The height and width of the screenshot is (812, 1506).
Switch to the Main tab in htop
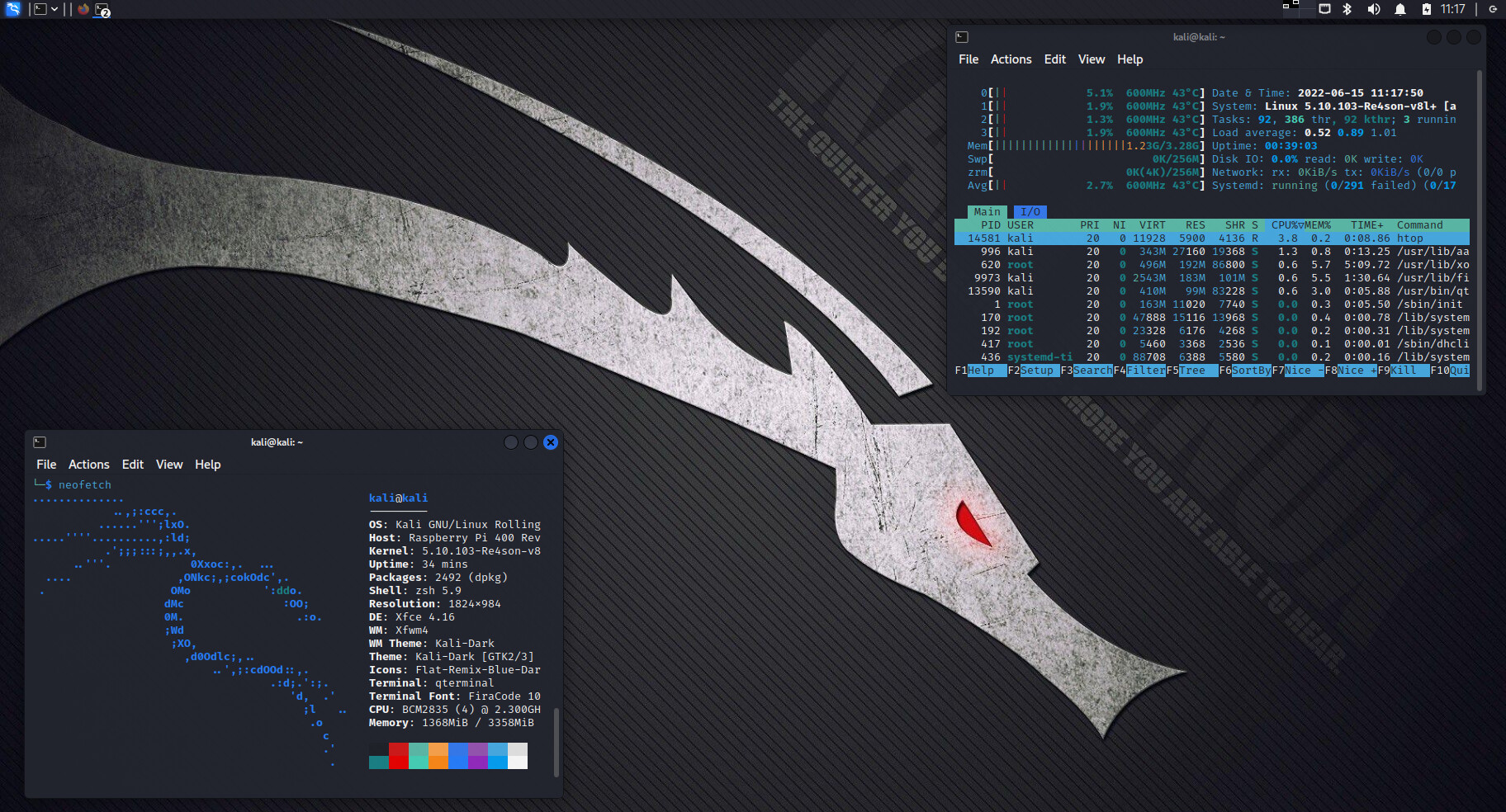(x=987, y=212)
